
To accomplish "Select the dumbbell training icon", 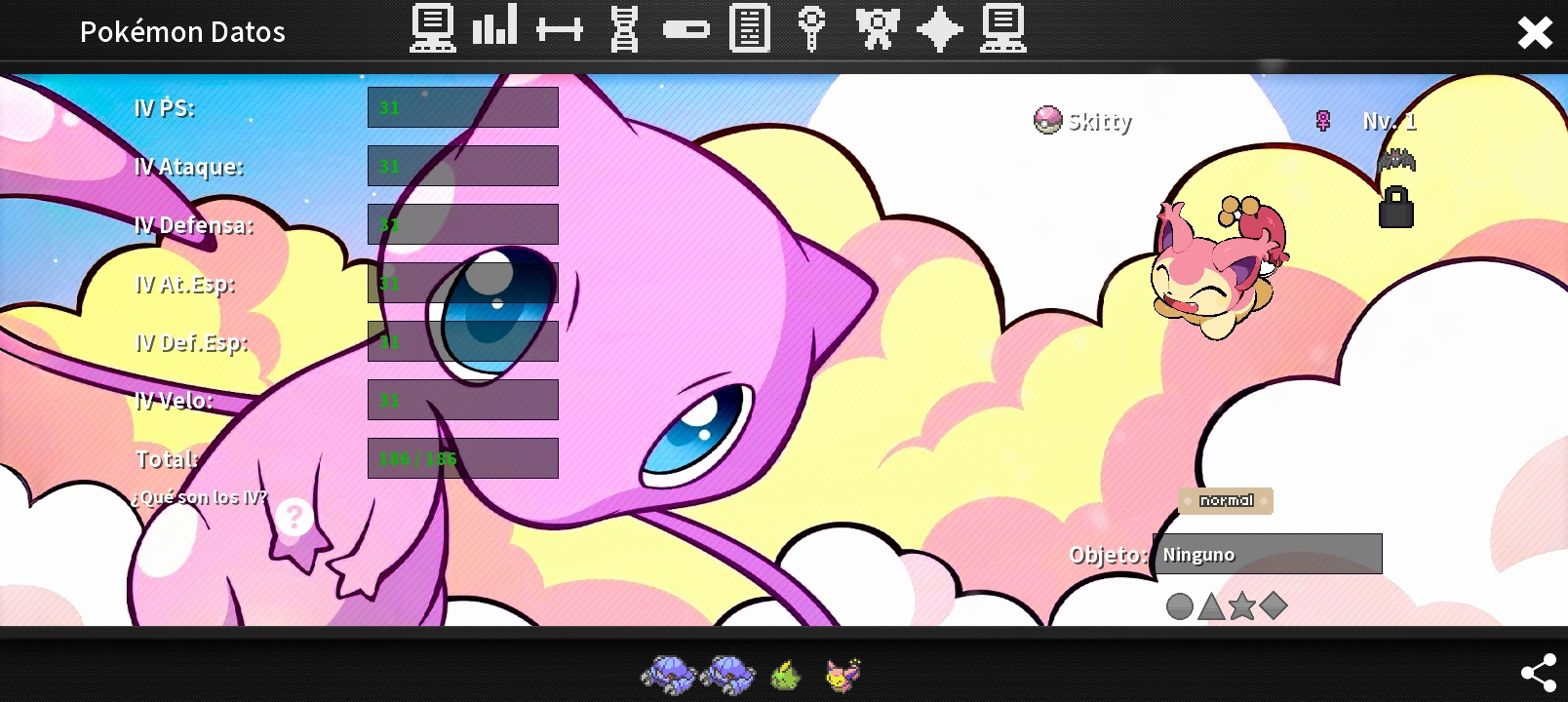I will [560, 29].
